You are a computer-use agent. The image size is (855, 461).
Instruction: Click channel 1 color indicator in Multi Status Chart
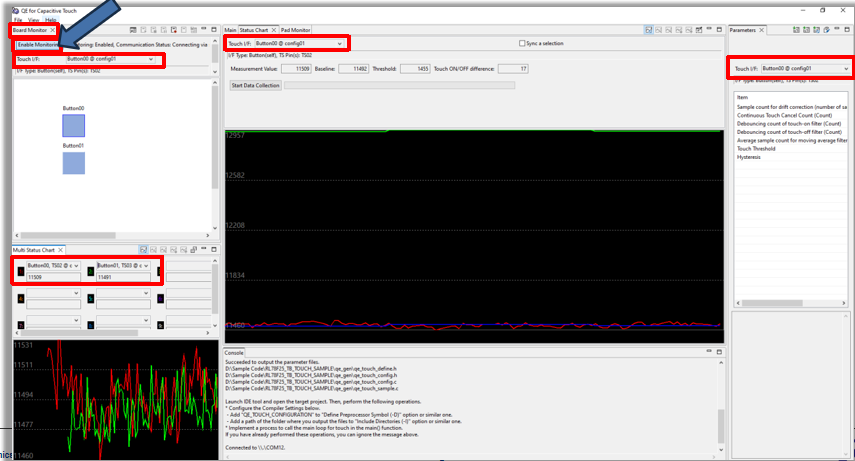[x=19, y=271]
